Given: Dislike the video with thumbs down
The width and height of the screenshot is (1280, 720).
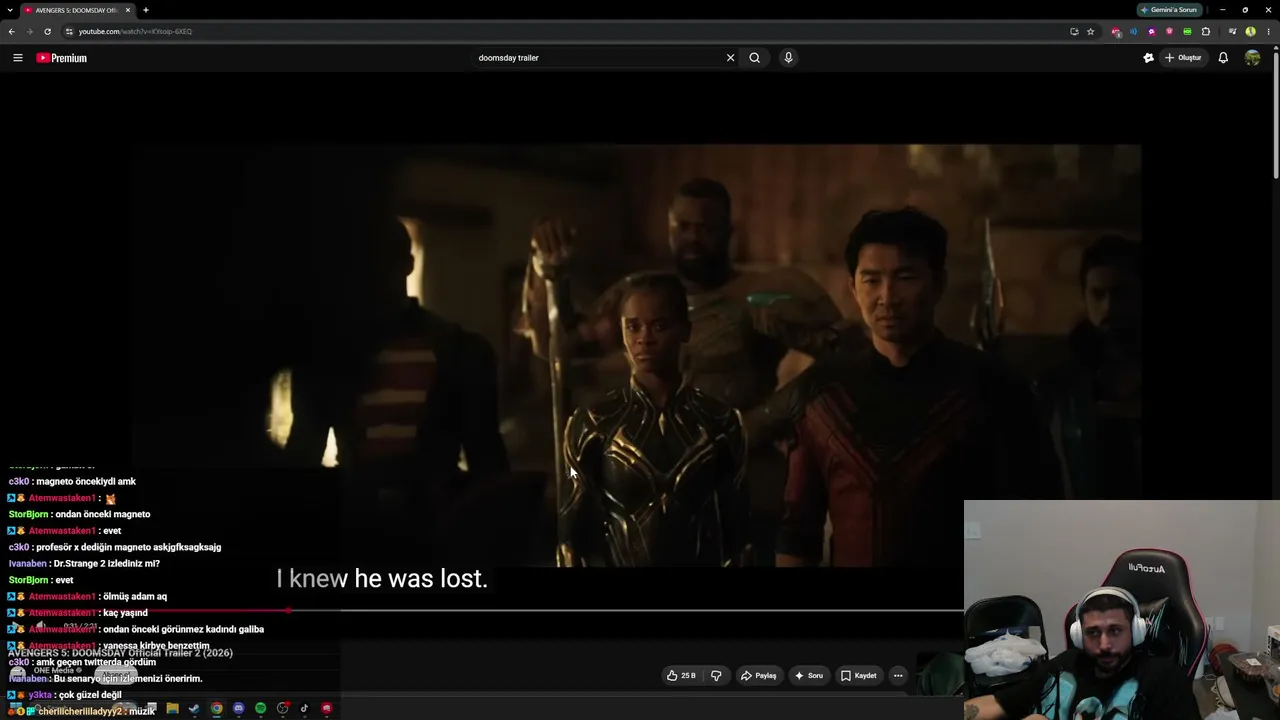Looking at the screenshot, I should point(716,676).
